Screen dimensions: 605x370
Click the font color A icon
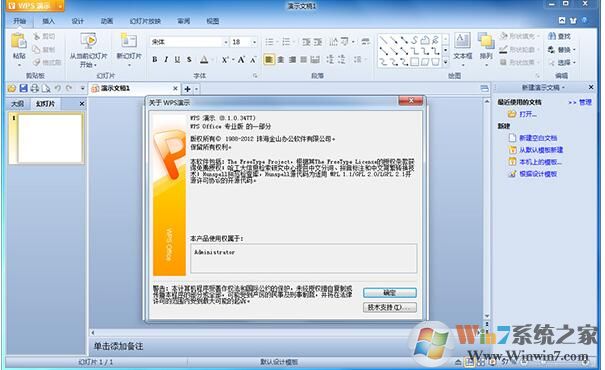tap(204, 60)
